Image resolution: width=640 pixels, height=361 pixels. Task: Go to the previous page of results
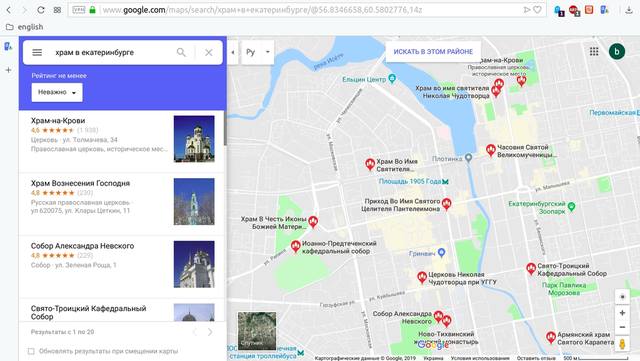point(195,332)
